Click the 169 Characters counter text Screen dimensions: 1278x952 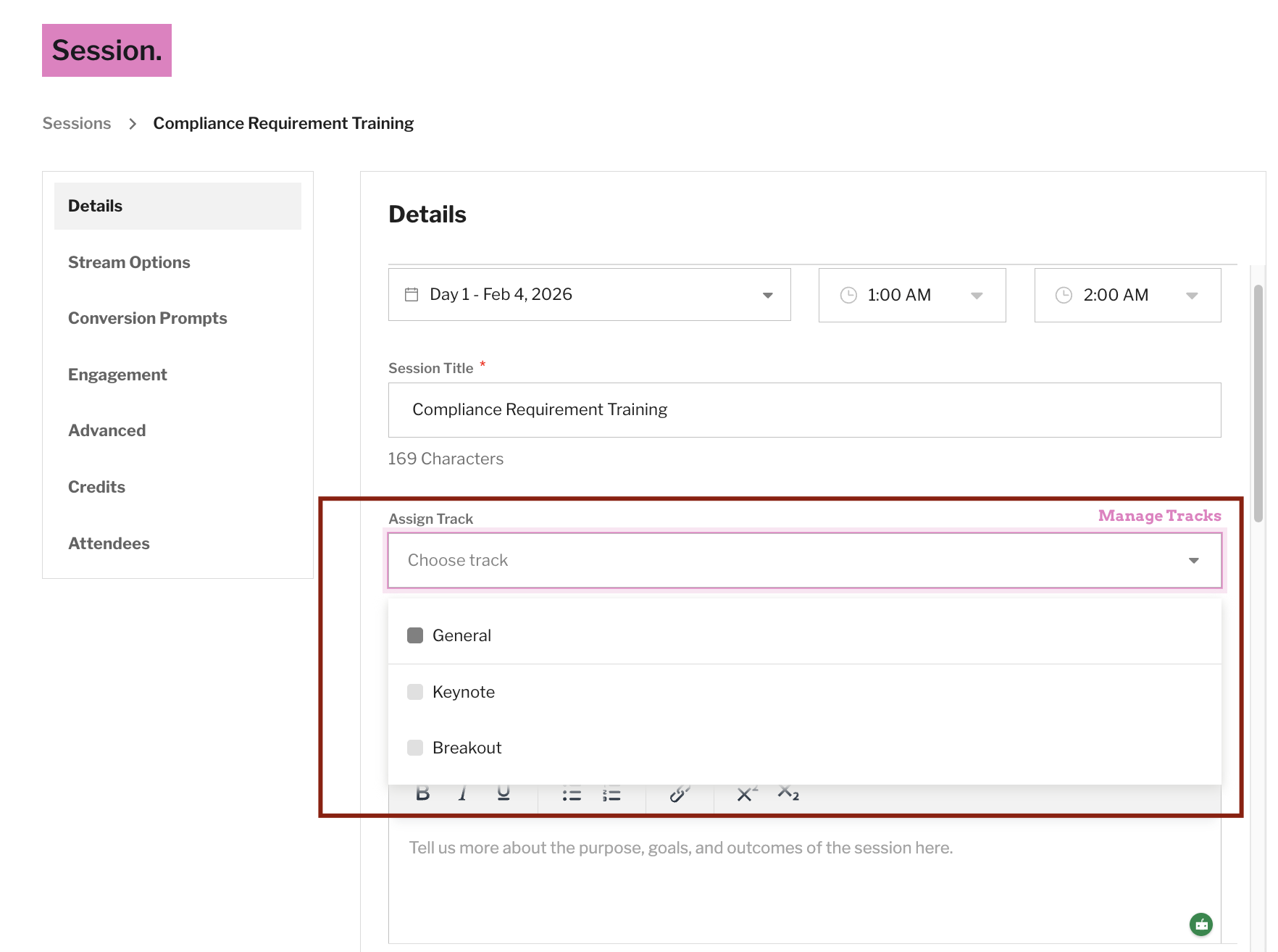446,459
